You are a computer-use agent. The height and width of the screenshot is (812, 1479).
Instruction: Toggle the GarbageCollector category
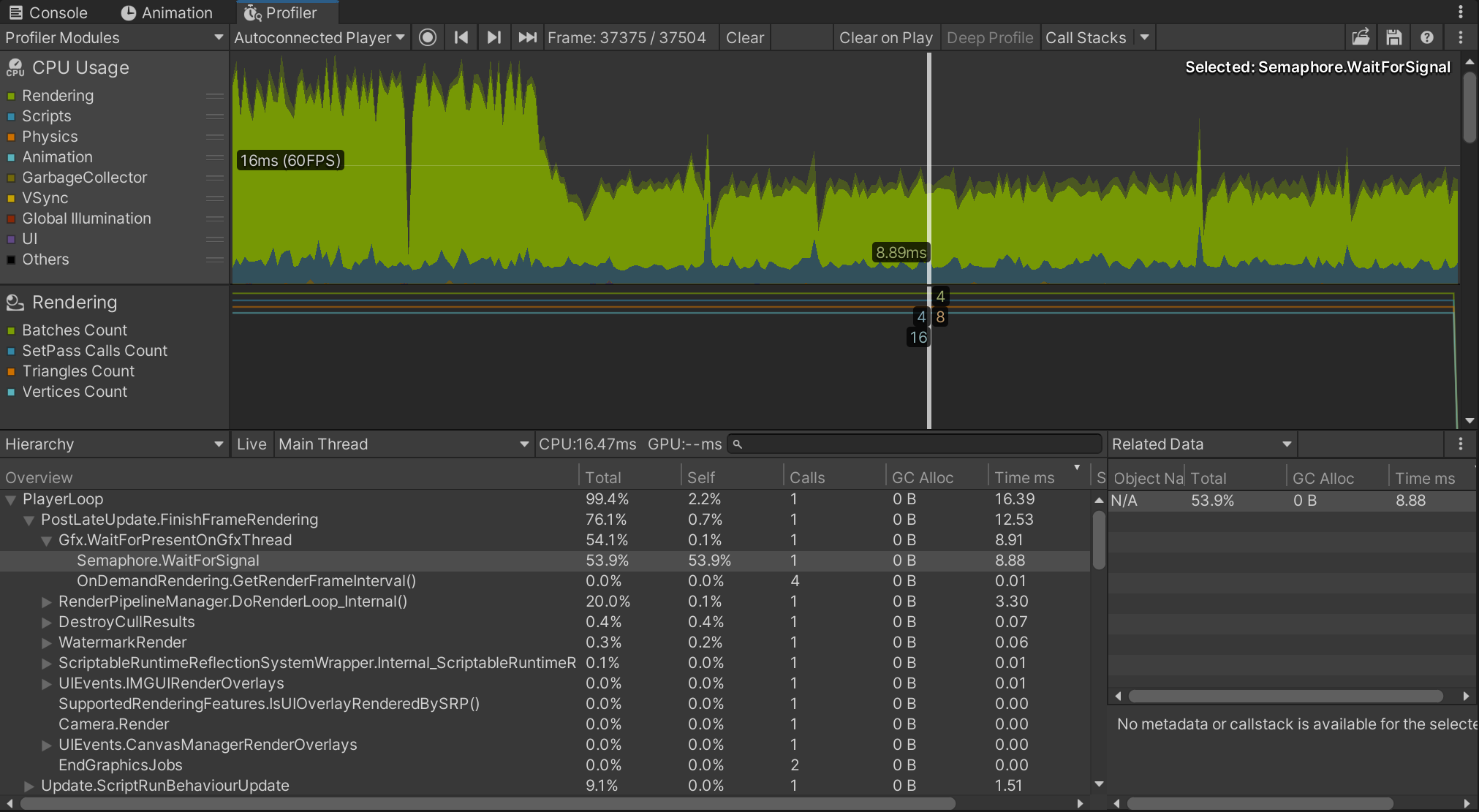click(11, 178)
